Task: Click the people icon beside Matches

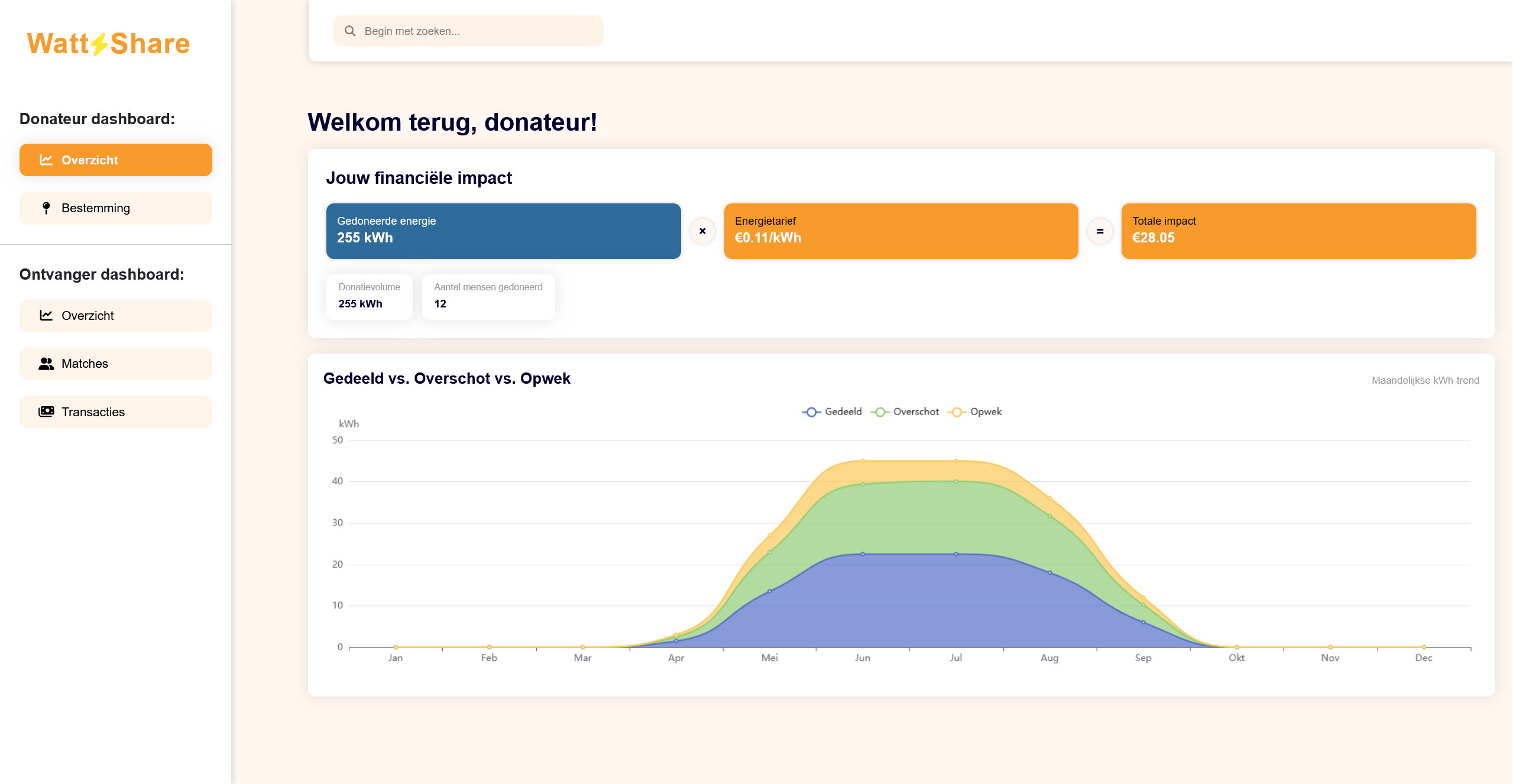Action: pos(46,364)
